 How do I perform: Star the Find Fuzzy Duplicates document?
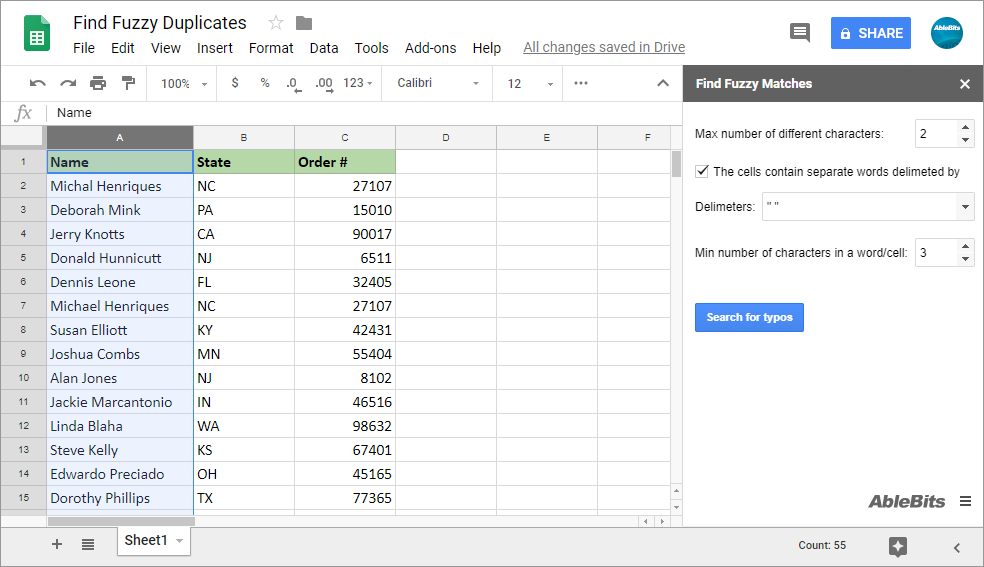pyautogui.click(x=275, y=23)
